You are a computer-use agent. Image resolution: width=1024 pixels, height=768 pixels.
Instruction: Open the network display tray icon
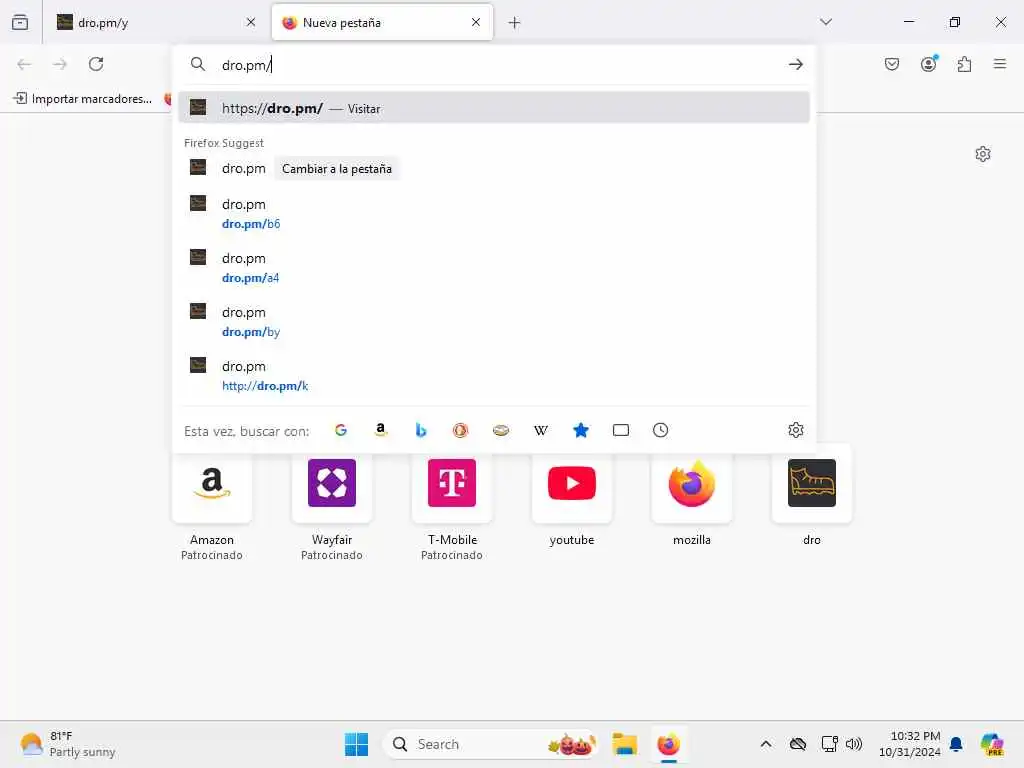point(829,744)
